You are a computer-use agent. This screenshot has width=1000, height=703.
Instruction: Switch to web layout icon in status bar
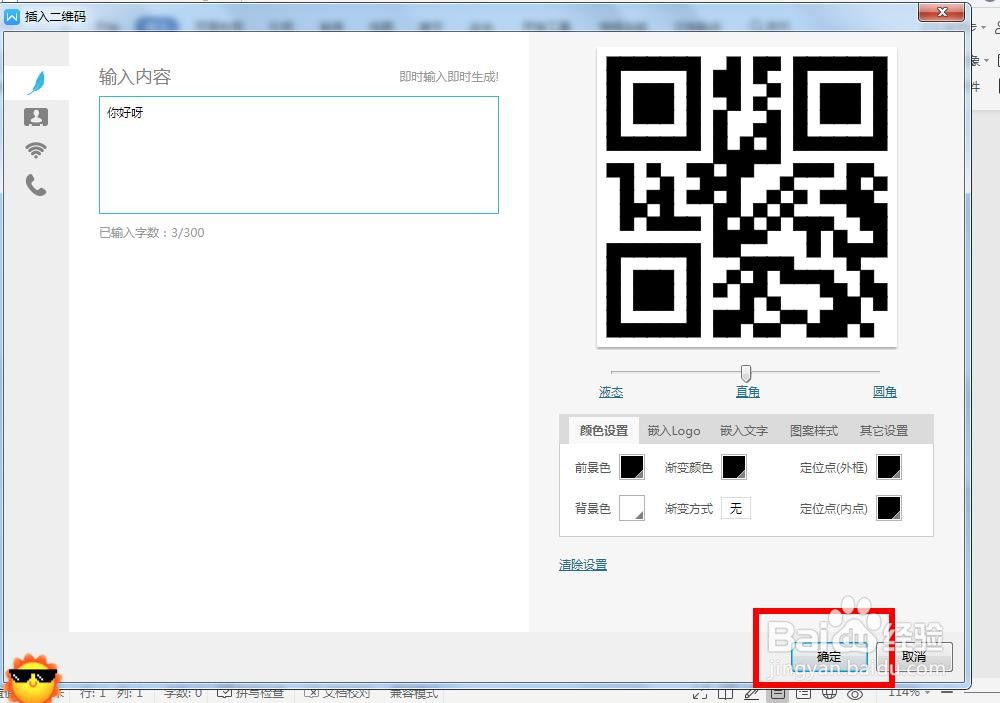(x=829, y=693)
